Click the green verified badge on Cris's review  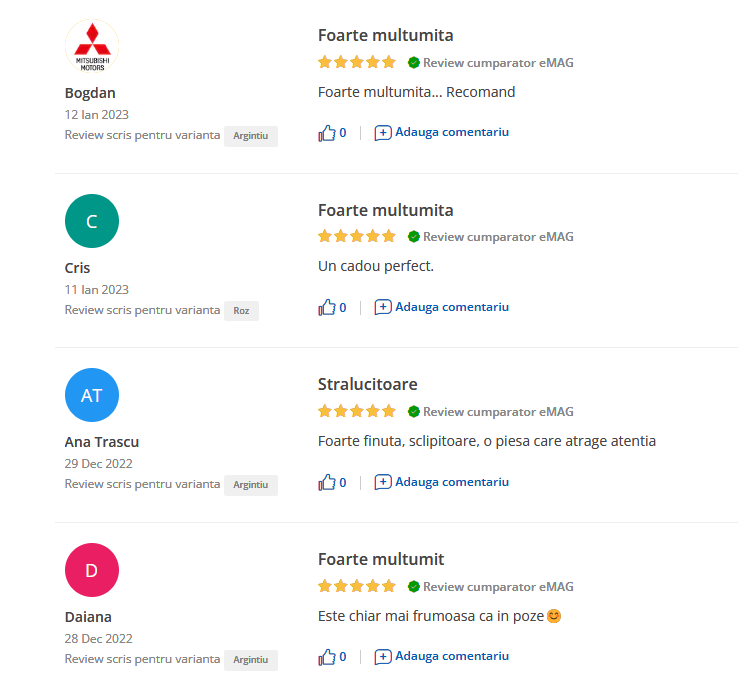click(413, 237)
